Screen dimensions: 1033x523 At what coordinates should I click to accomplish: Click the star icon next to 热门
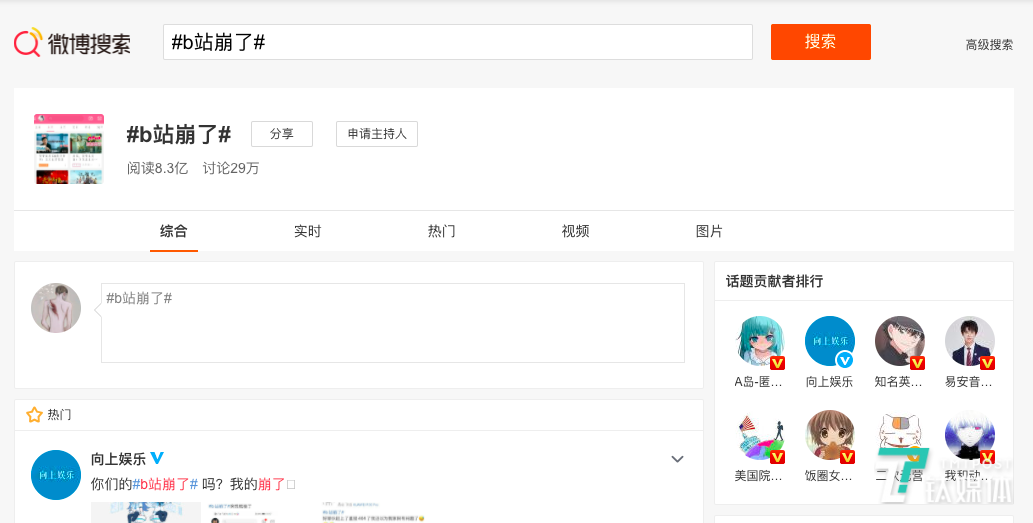click(34, 415)
